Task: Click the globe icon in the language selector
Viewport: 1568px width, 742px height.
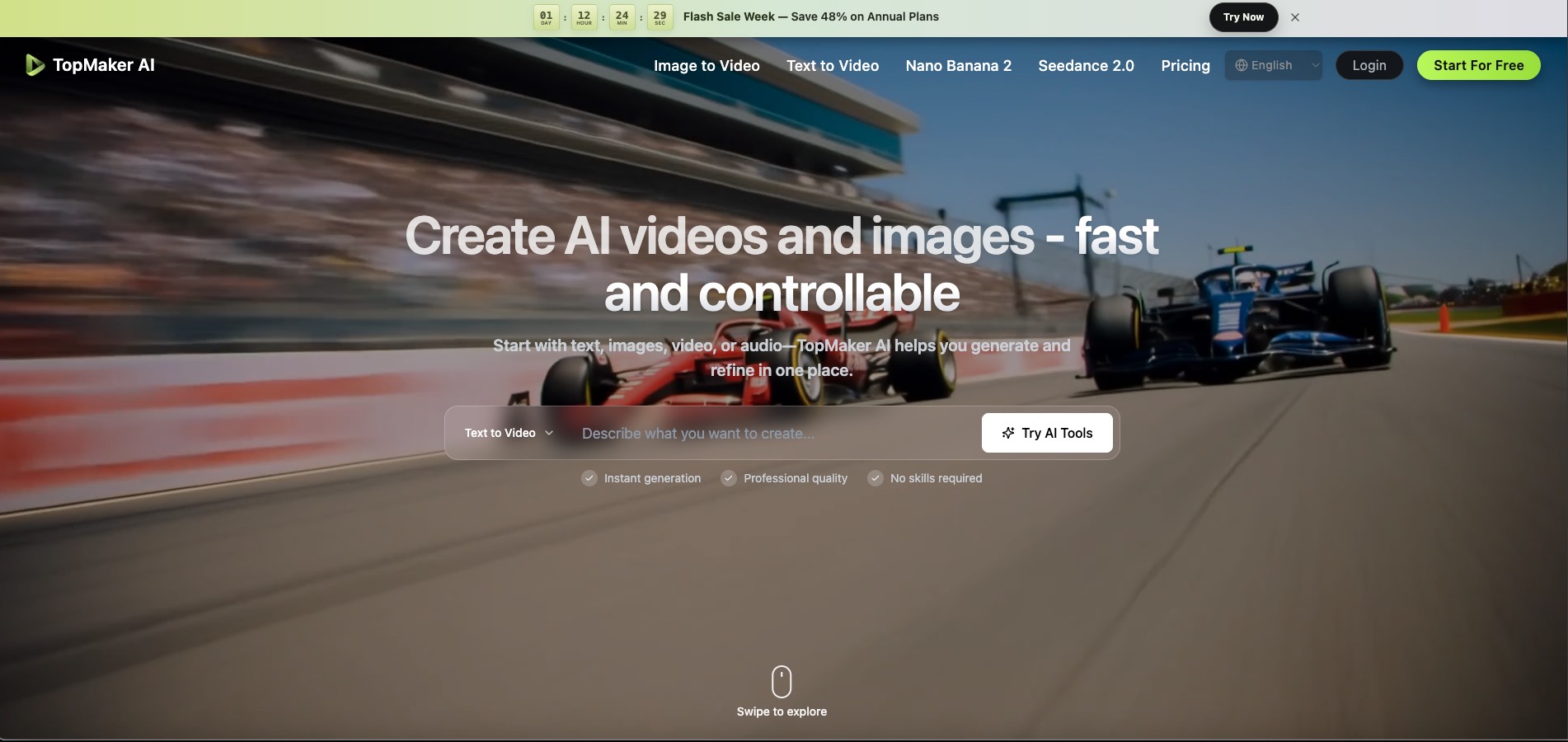Action: pyautogui.click(x=1241, y=65)
